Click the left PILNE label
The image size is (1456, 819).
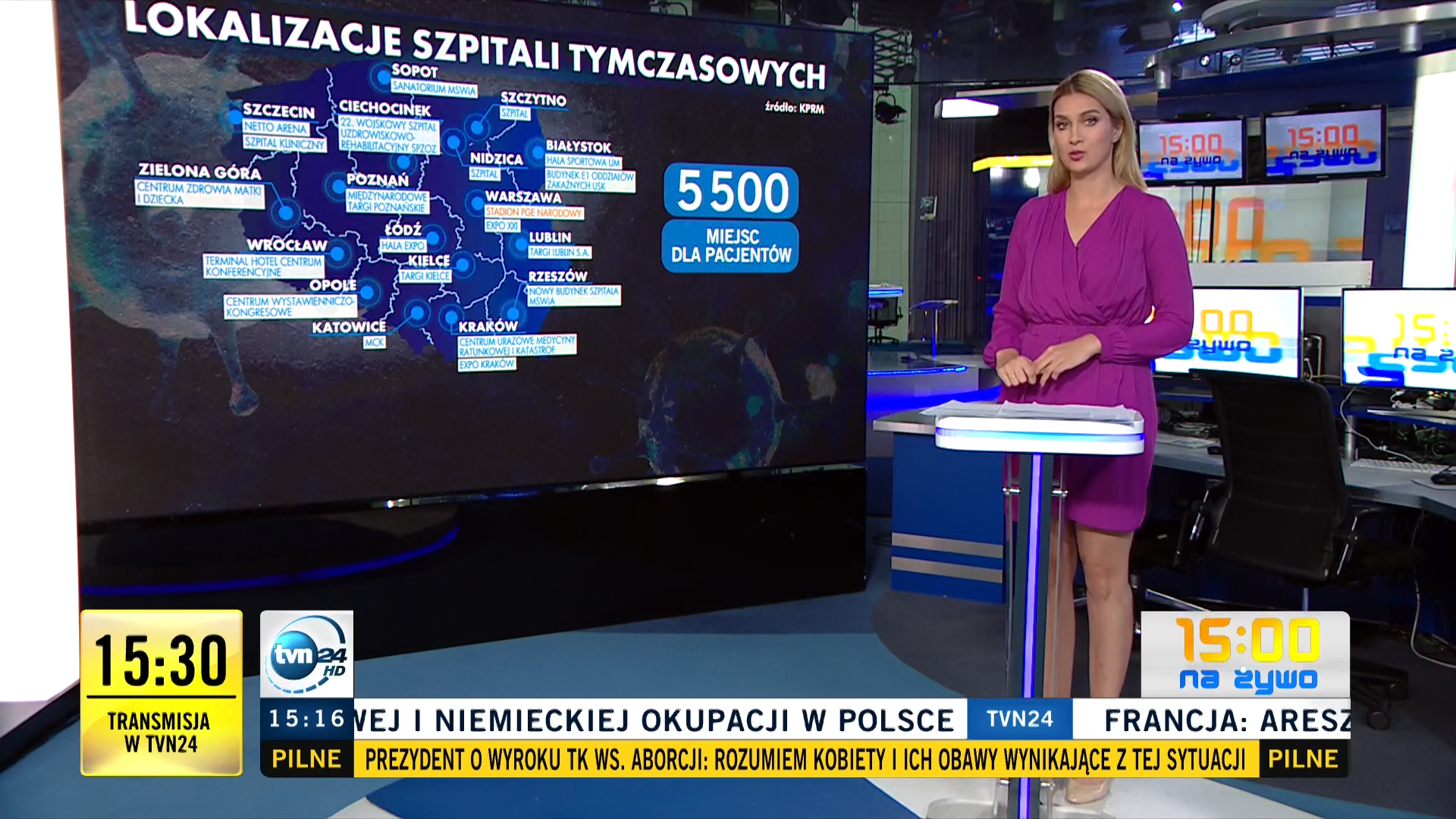[306, 758]
